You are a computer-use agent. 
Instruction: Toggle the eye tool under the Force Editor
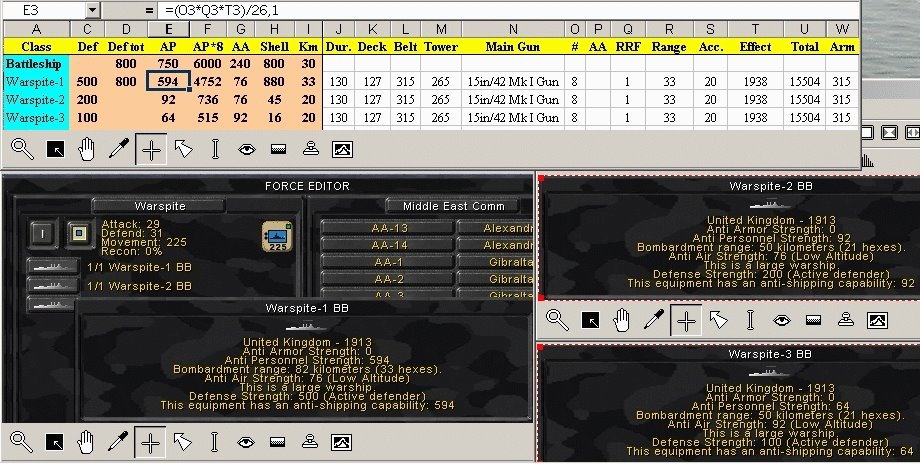[x=246, y=442]
